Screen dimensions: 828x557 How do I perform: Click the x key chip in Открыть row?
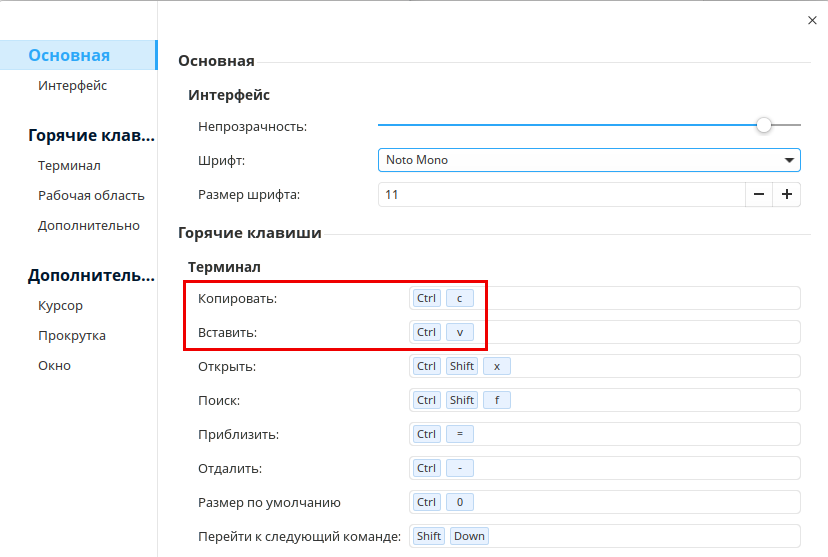point(496,366)
